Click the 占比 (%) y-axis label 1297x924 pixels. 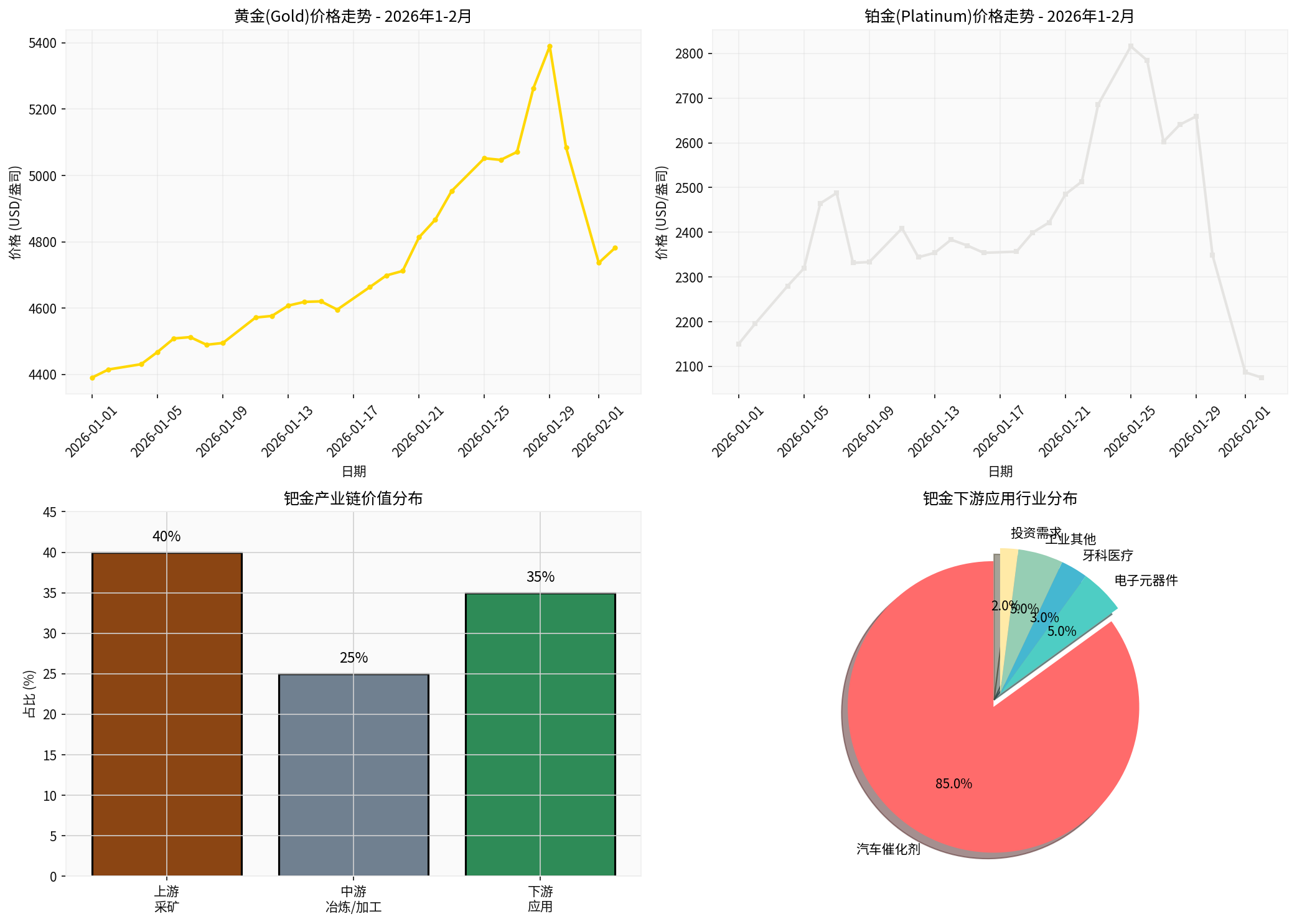(x=29, y=694)
